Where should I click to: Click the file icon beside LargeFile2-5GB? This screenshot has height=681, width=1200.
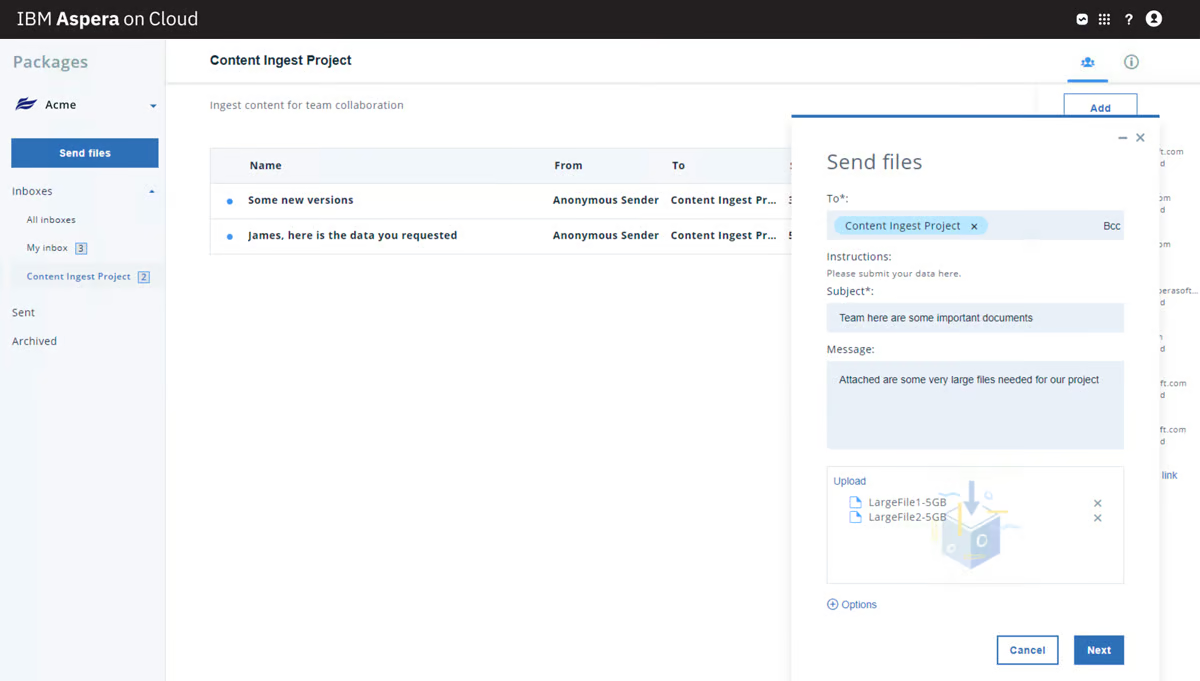[x=856, y=517]
